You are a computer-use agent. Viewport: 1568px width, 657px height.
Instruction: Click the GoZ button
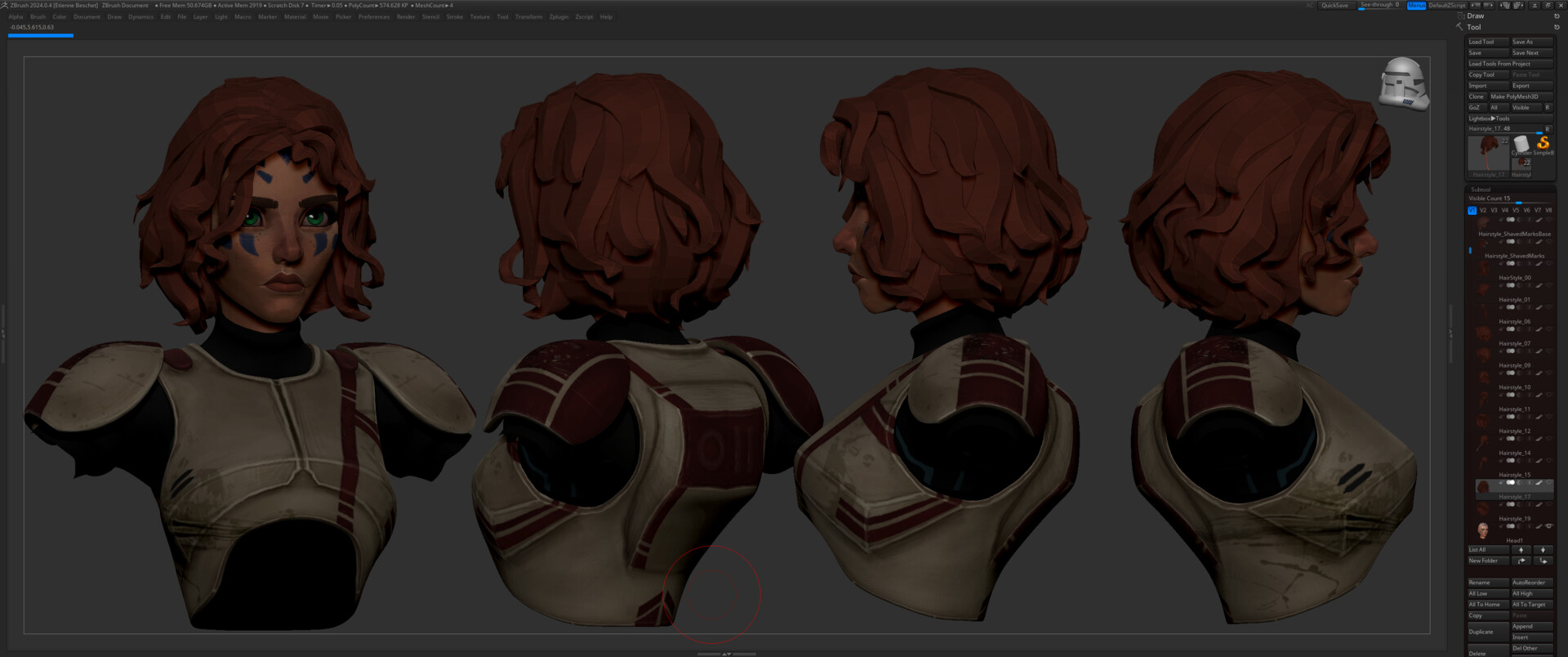tap(1477, 107)
